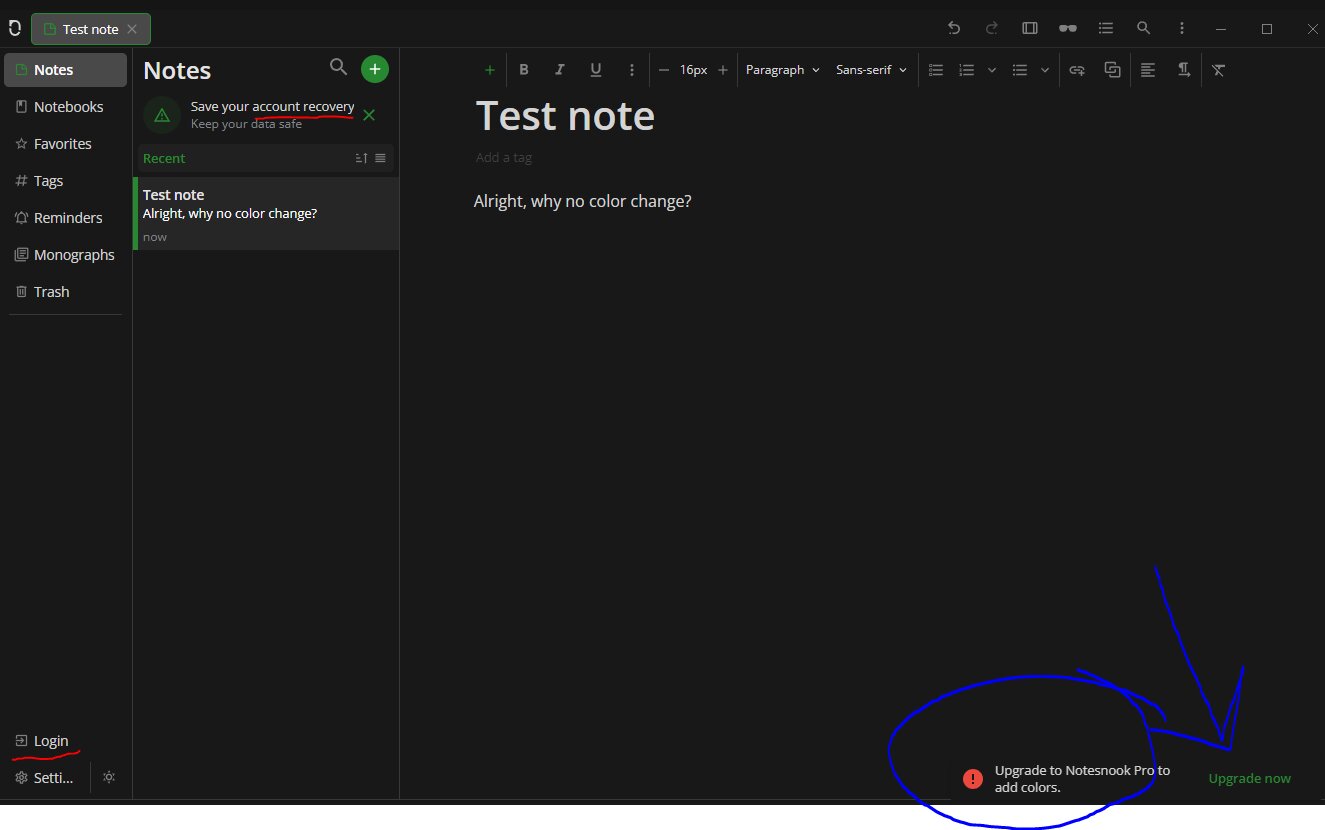Click the Bold formatting icon
This screenshot has height=830, width=1325.
(x=523, y=70)
